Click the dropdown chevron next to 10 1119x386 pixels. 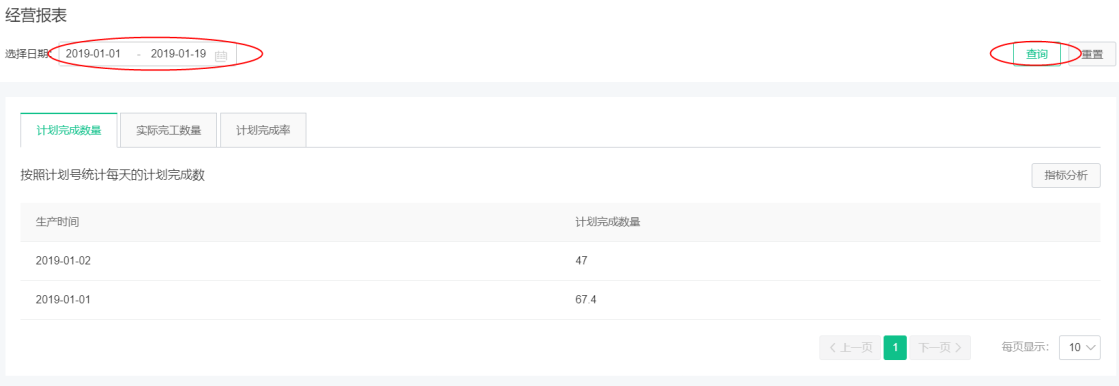tap(1091, 347)
